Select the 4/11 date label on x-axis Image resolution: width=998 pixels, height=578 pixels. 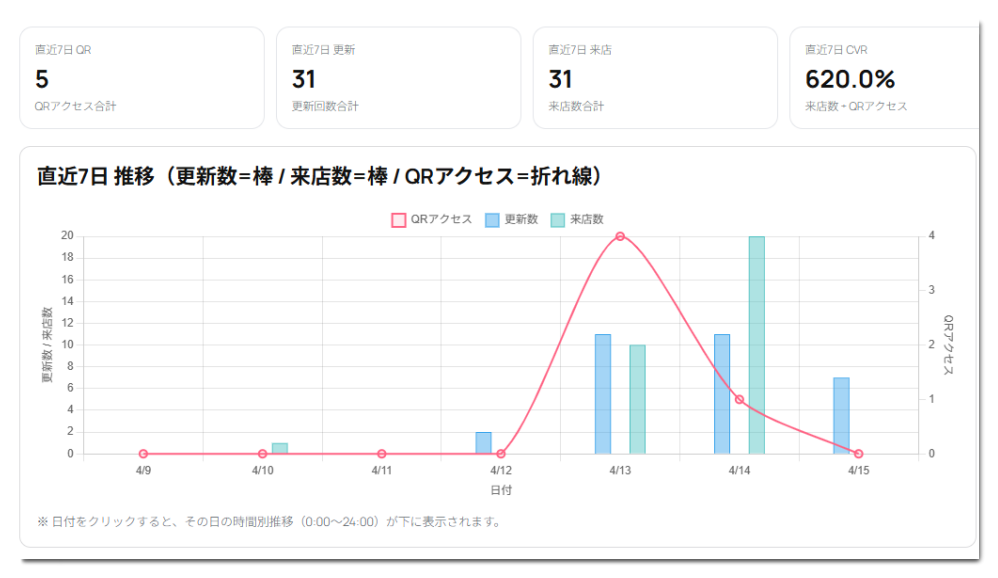(381, 470)
